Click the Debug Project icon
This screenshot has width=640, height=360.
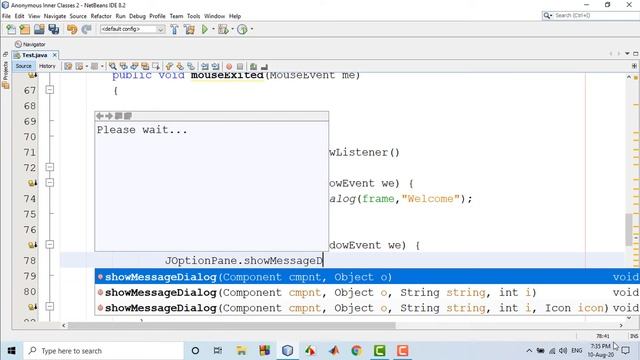(x=223, y=29)
